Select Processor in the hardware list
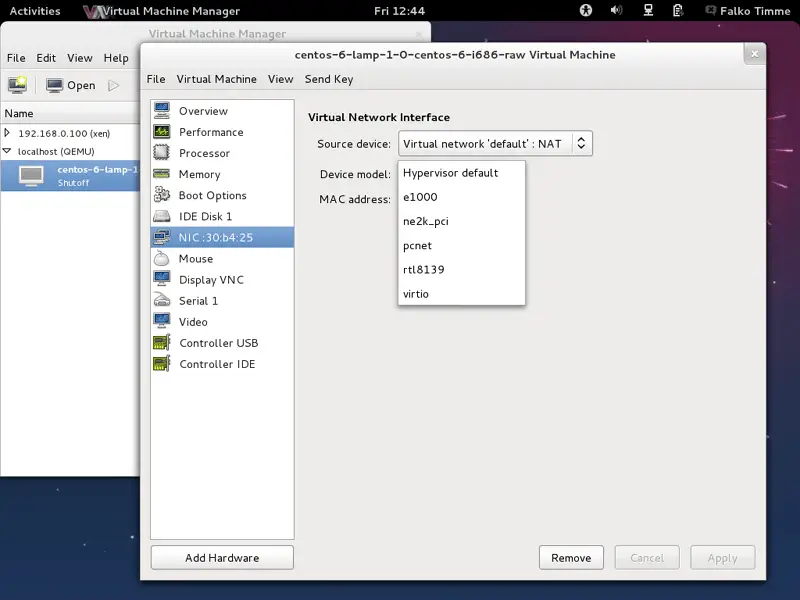The width and height of the screenshot is (800, 600). [222, 153]
